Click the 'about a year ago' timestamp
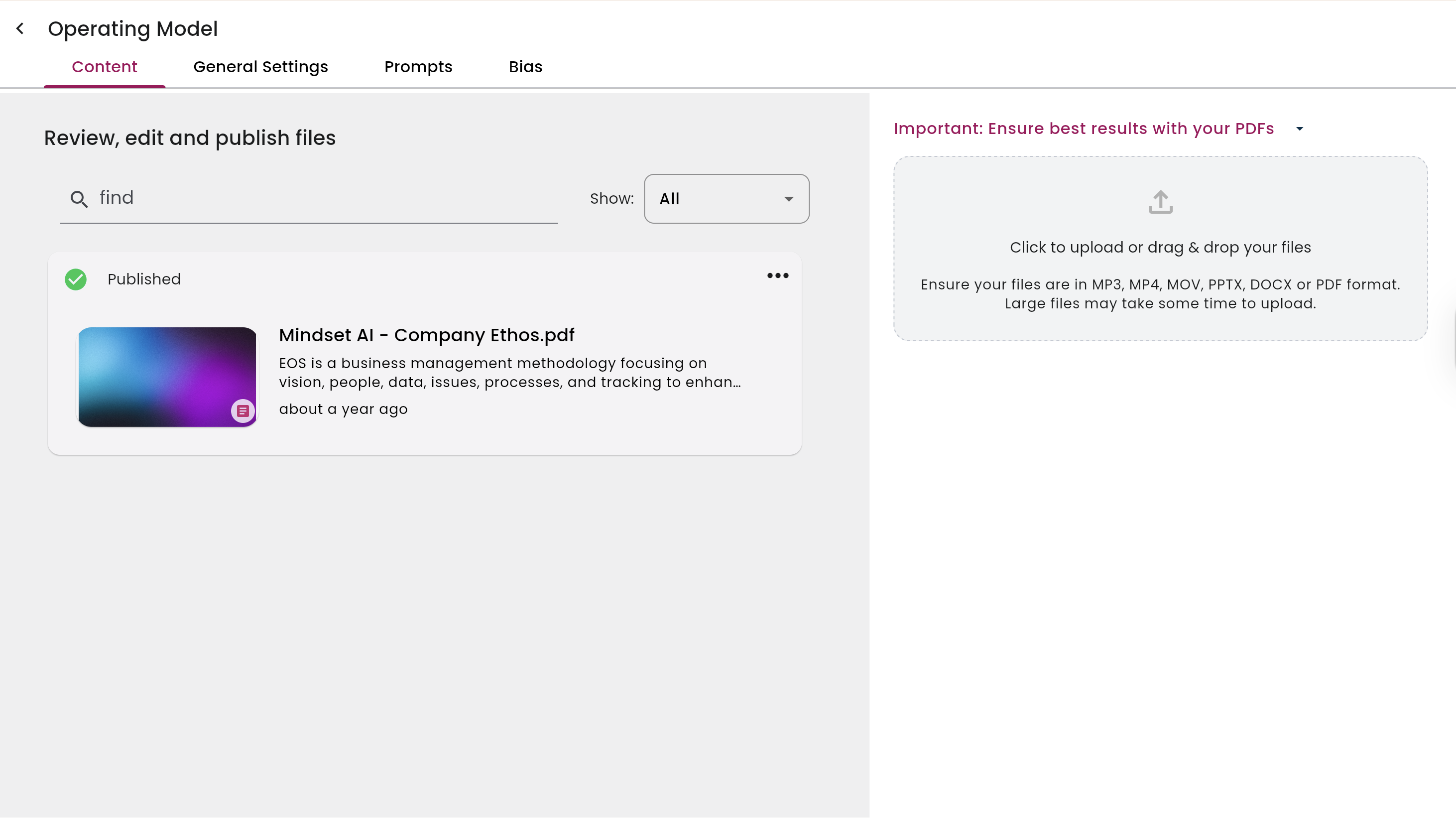This screenshot has width=1456, height=828. tap(343, 409)
